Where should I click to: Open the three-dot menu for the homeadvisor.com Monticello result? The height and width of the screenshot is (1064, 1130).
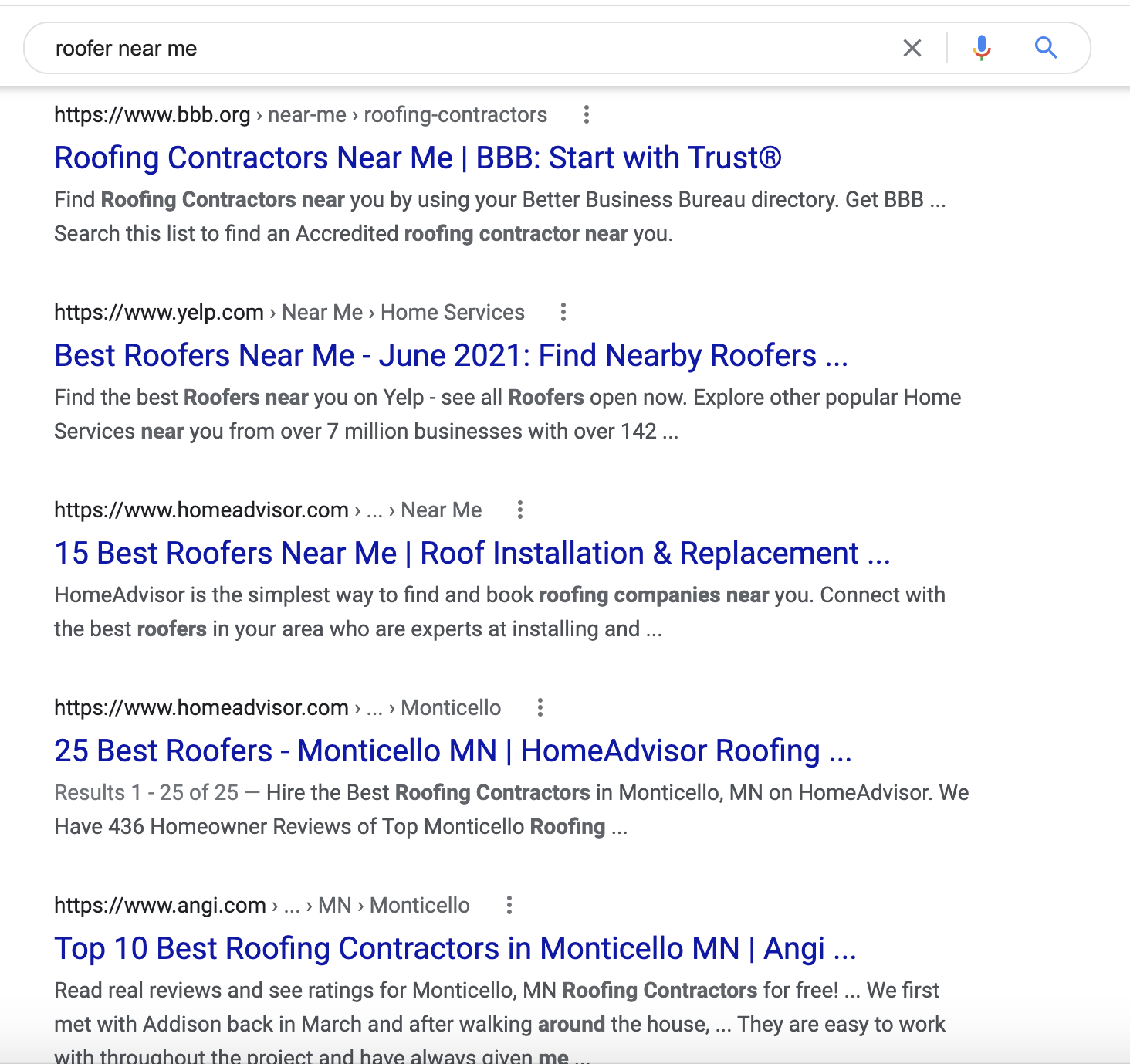point(540,707)
